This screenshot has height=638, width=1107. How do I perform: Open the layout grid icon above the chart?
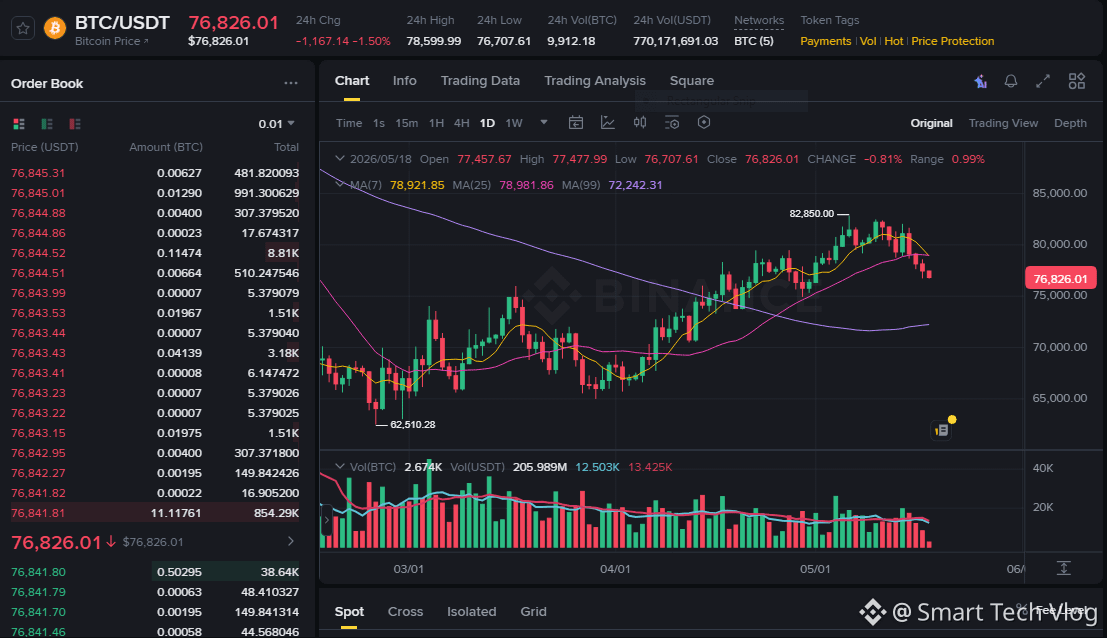click(1077, 81)
